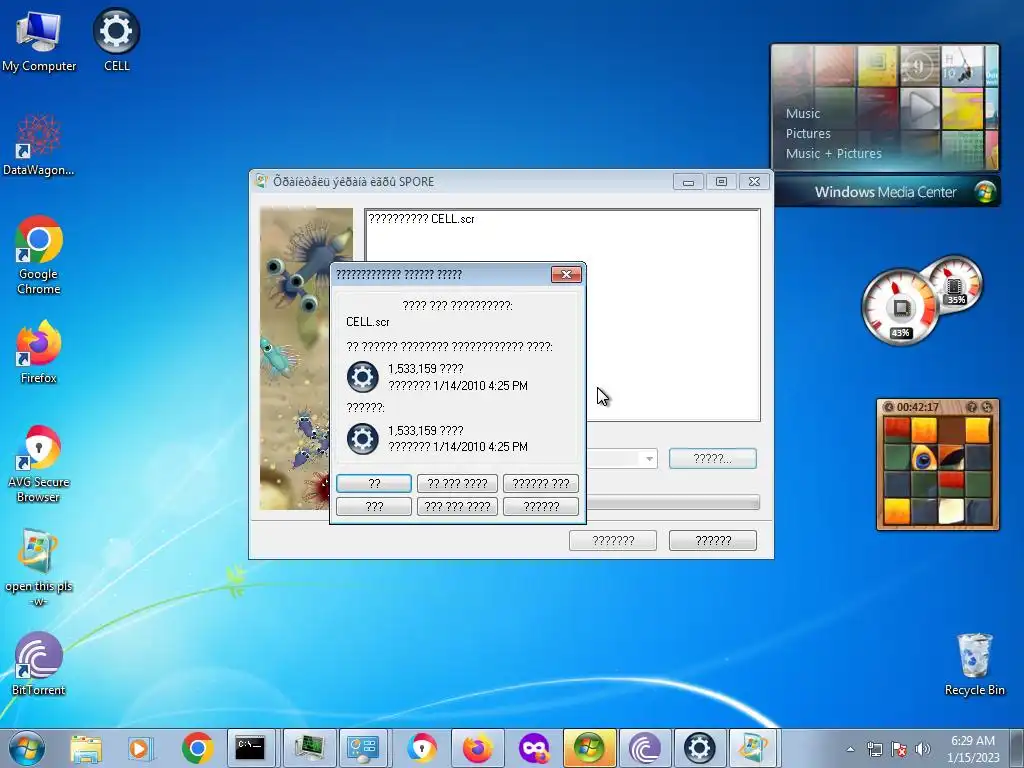Click the '???' button in overwrite dialog
The height and width of the screenshot is (768, 1024).
point(374,506)
